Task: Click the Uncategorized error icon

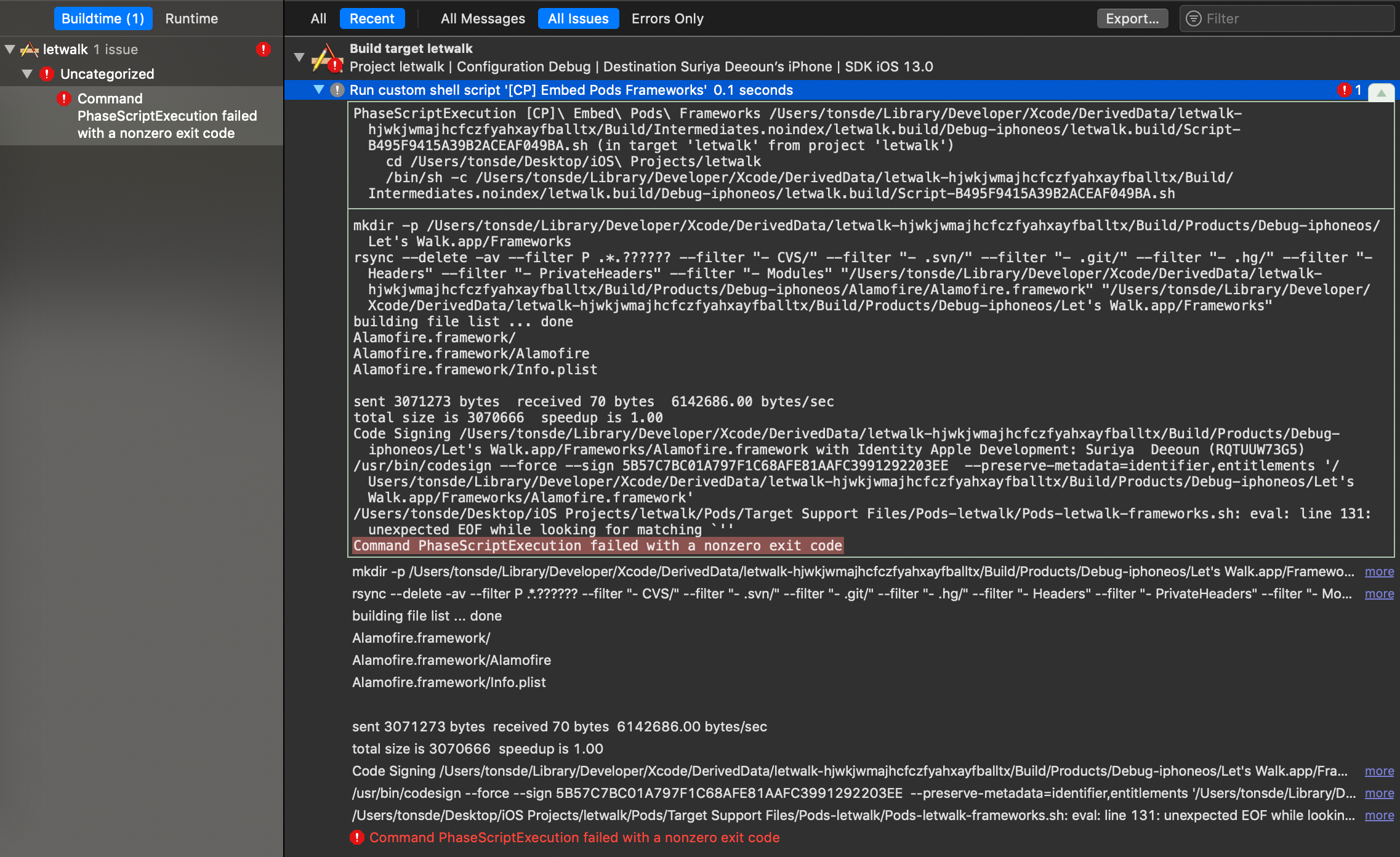Action: pos(47,74)
